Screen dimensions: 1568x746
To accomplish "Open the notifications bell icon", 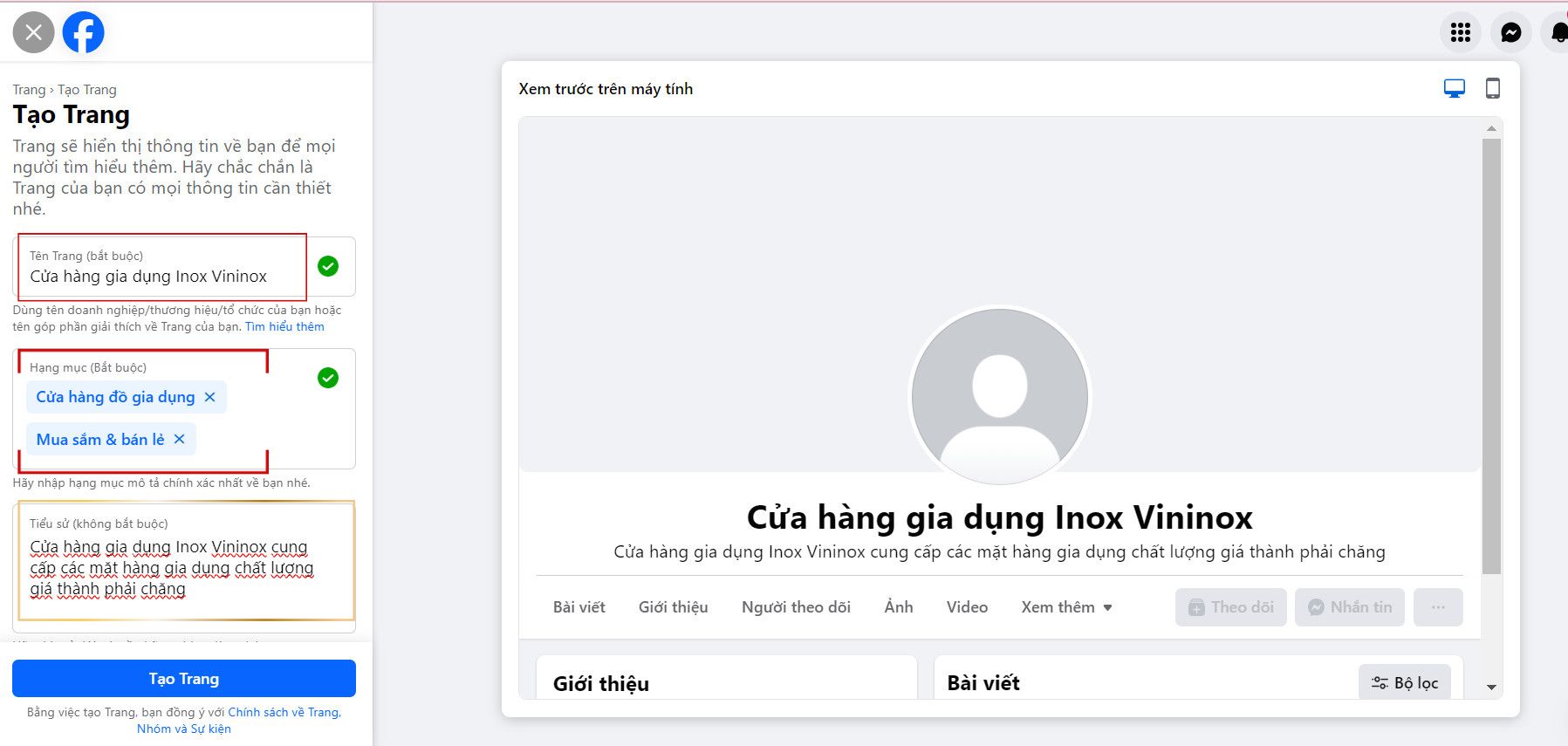I will (x=1558, y=32).
